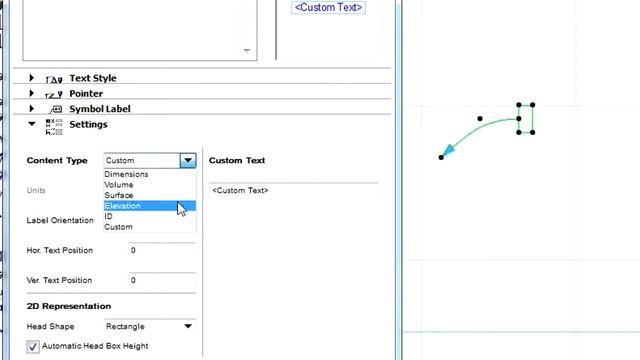
Task: Click the Symbol Label heading
Action: pyautogui.click(x=100, y=109)
